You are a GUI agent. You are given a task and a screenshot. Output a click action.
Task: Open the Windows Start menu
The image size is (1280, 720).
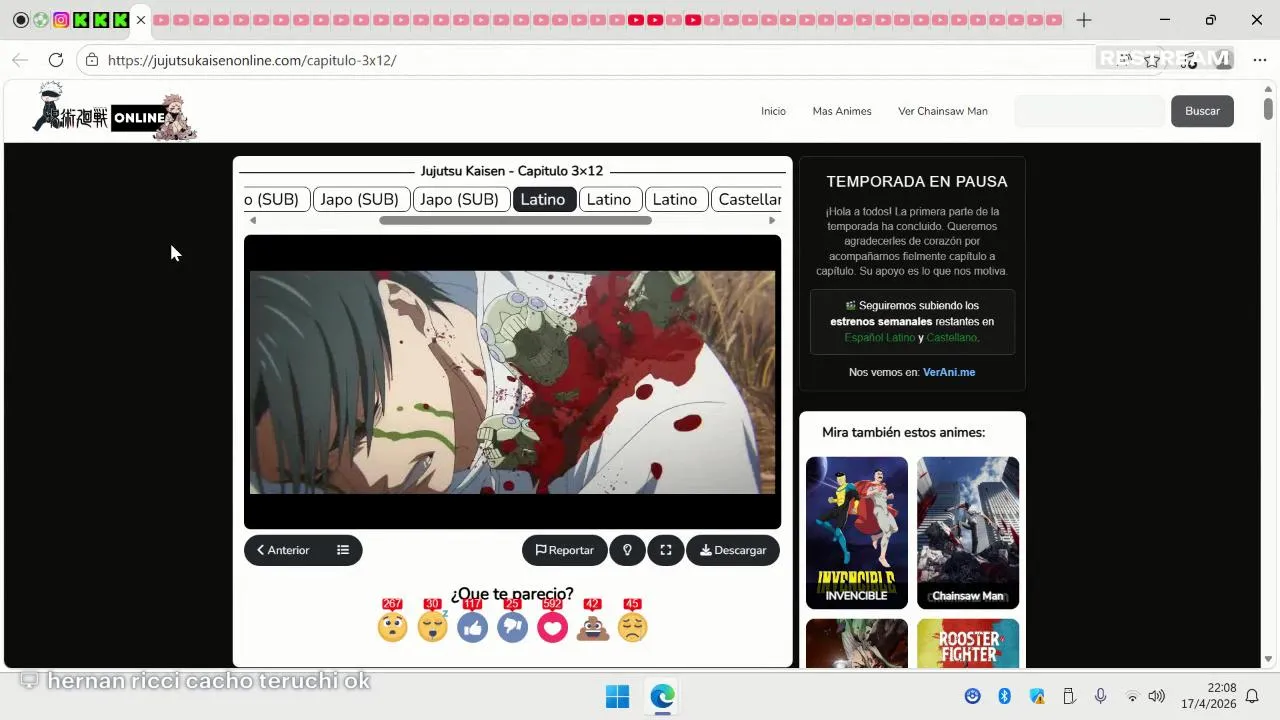click(x=617, y=696)
